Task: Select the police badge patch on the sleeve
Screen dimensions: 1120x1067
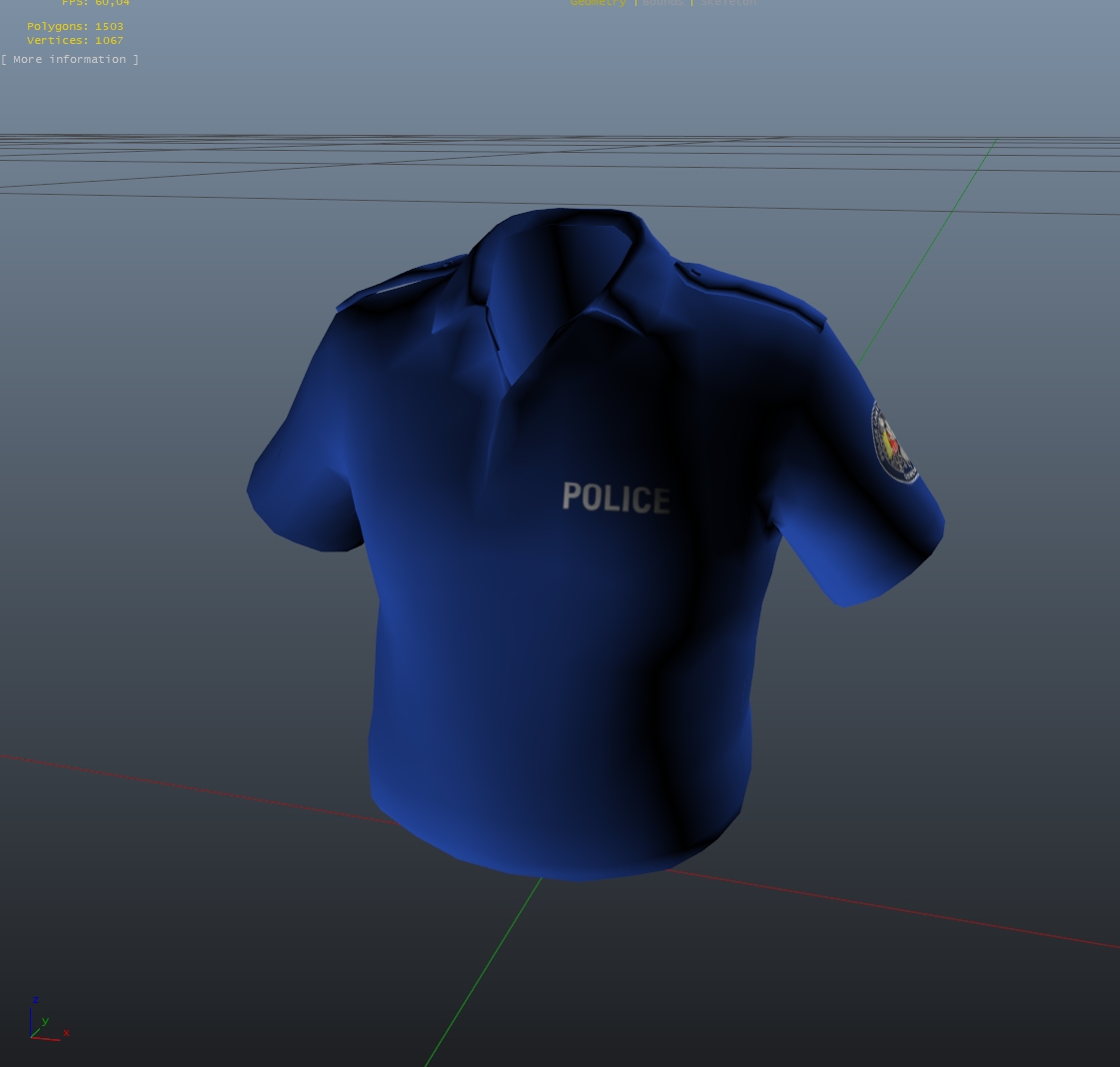Action: pyautogui.click(x=896, y=443)
